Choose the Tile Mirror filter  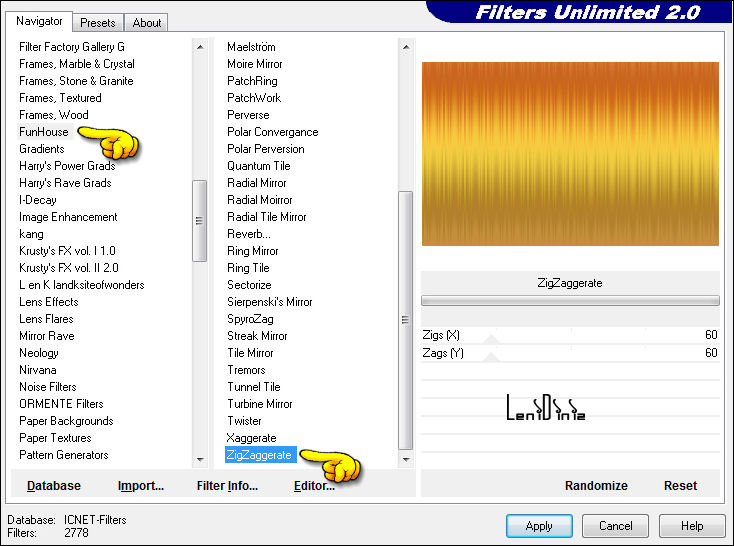(250, 353)
